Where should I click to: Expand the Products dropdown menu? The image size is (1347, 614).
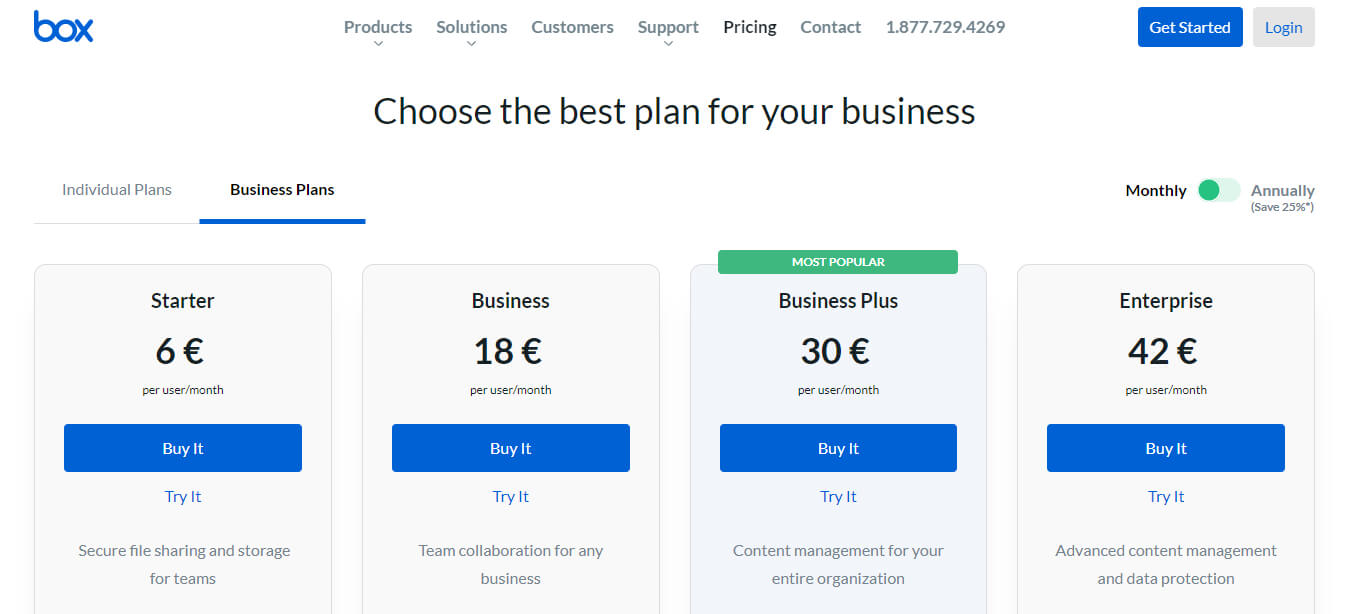click(378, 28)
